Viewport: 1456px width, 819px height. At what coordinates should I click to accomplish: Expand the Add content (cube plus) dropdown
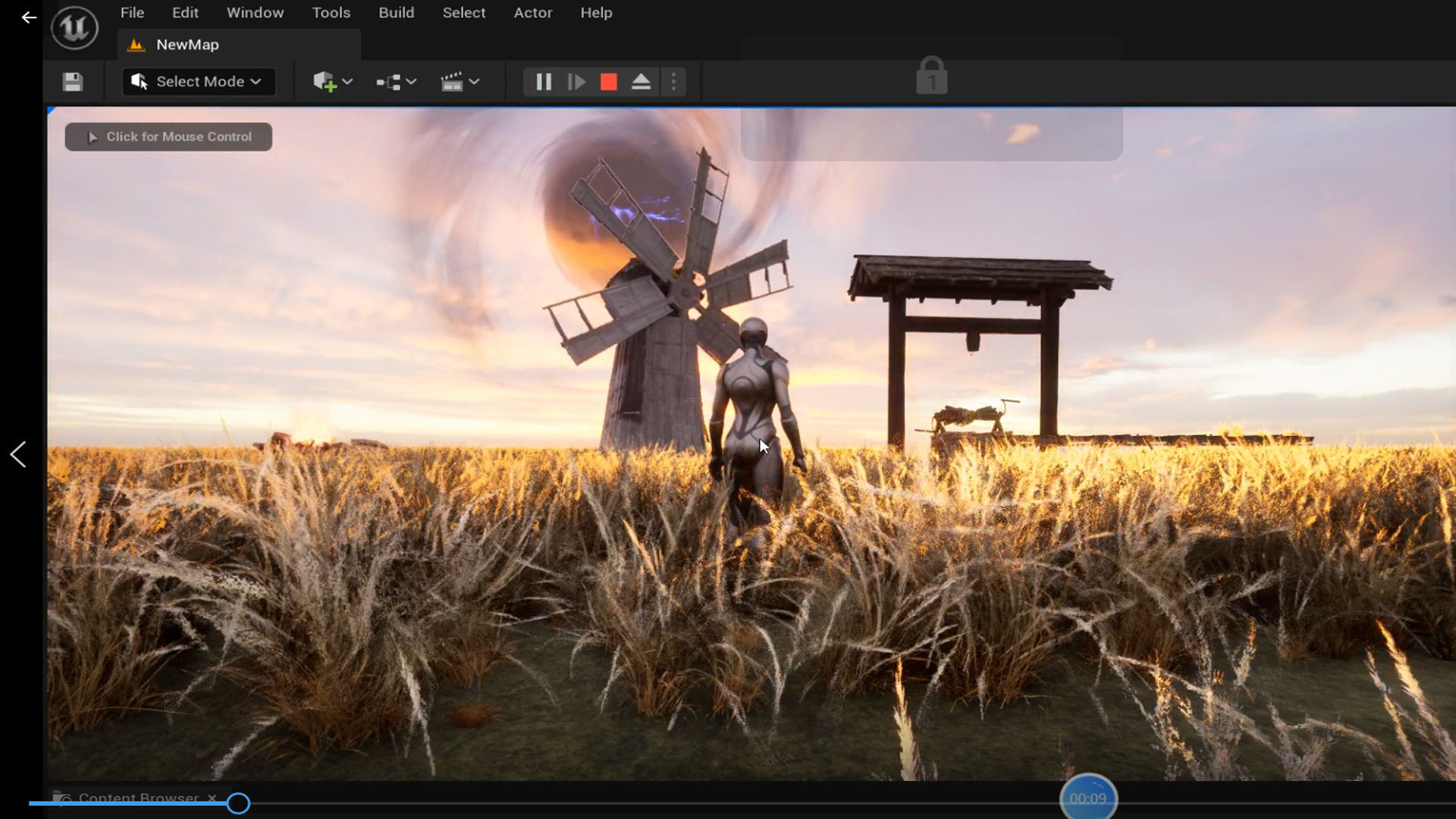tap(333, 82)
